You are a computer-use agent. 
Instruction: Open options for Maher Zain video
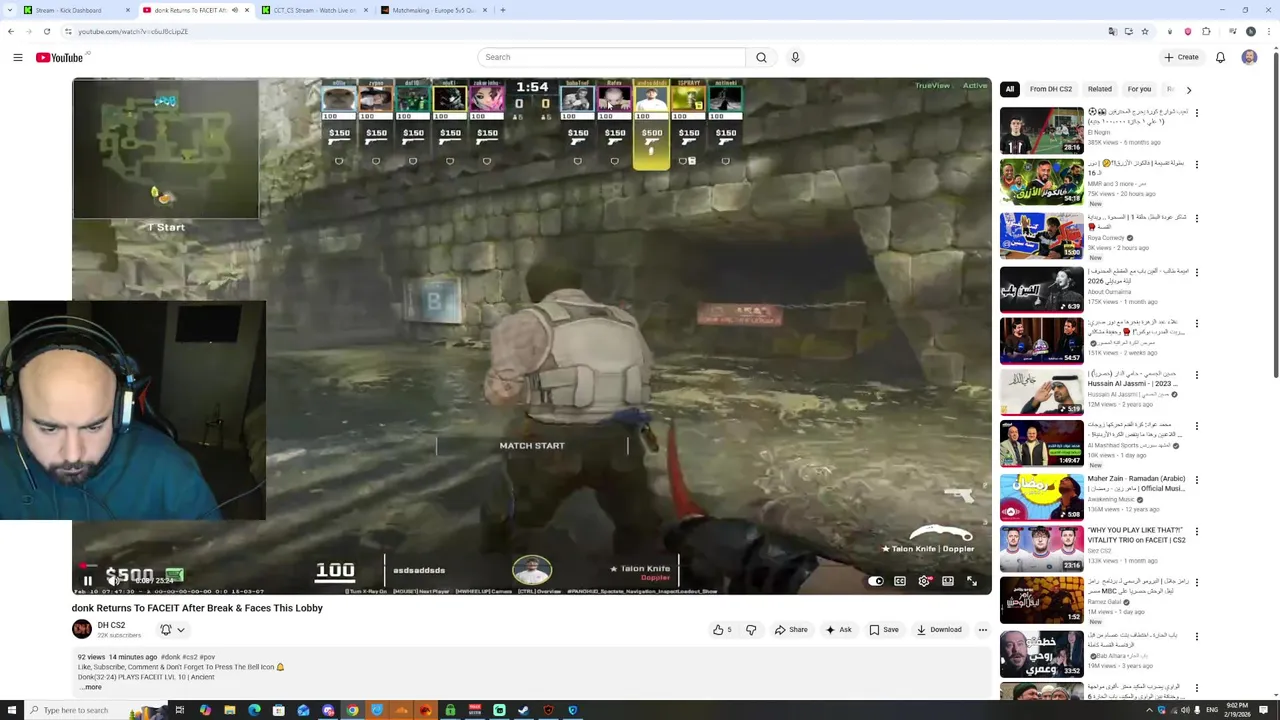[x=1196, y=480]
